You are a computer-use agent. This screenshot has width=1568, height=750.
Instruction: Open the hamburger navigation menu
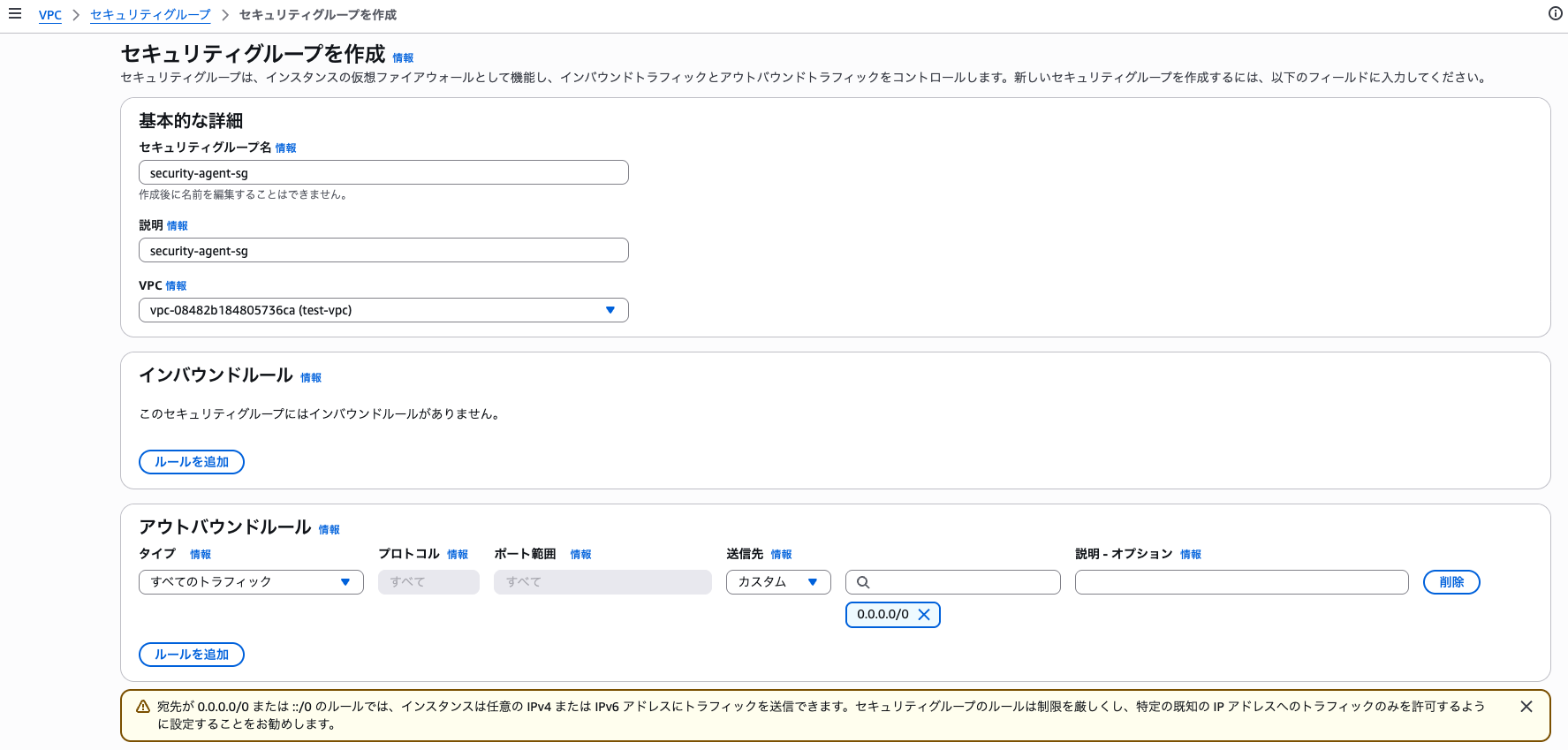coord(15,14)
